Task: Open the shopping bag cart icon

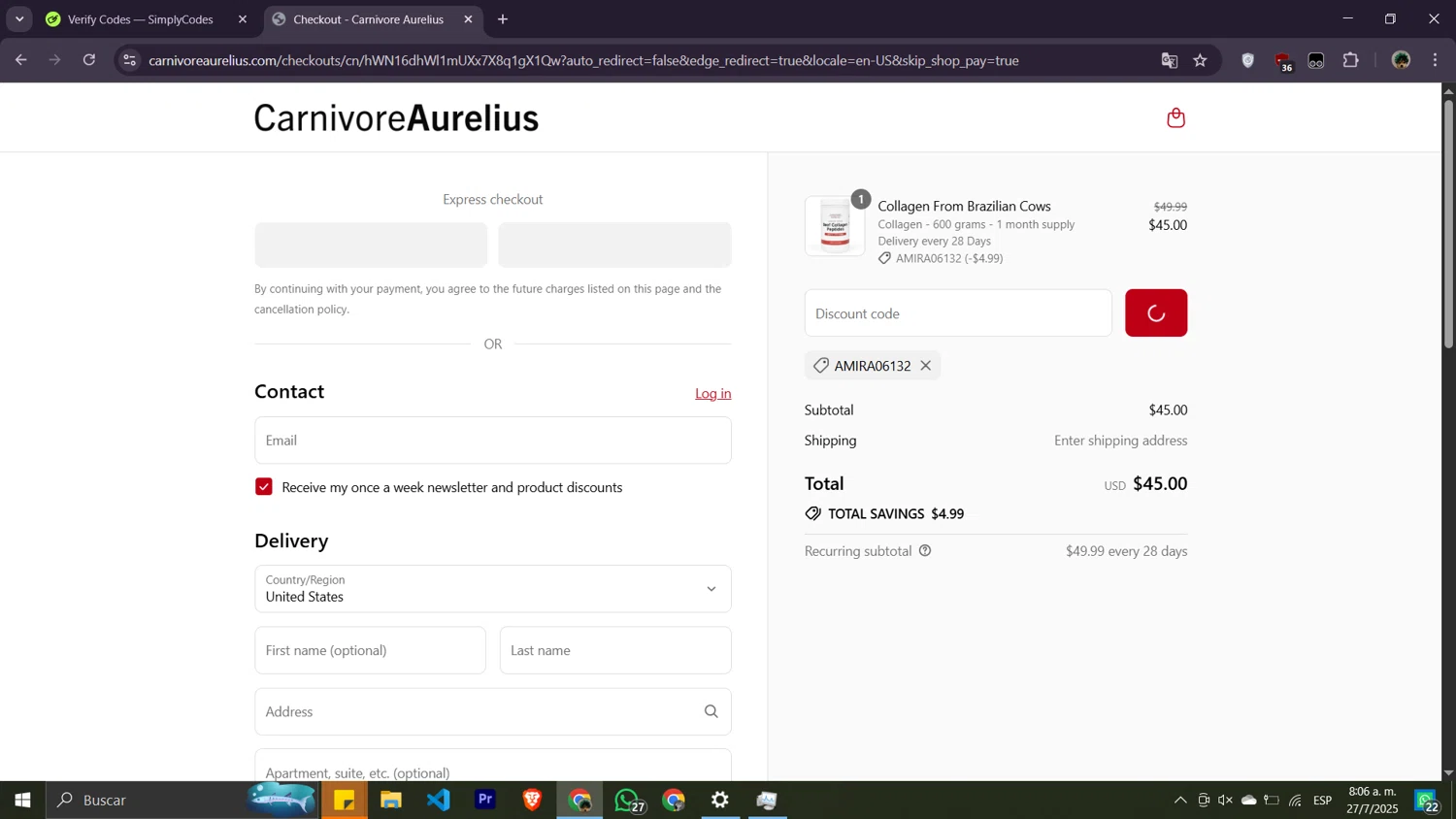Action: tap(1175, 118)
